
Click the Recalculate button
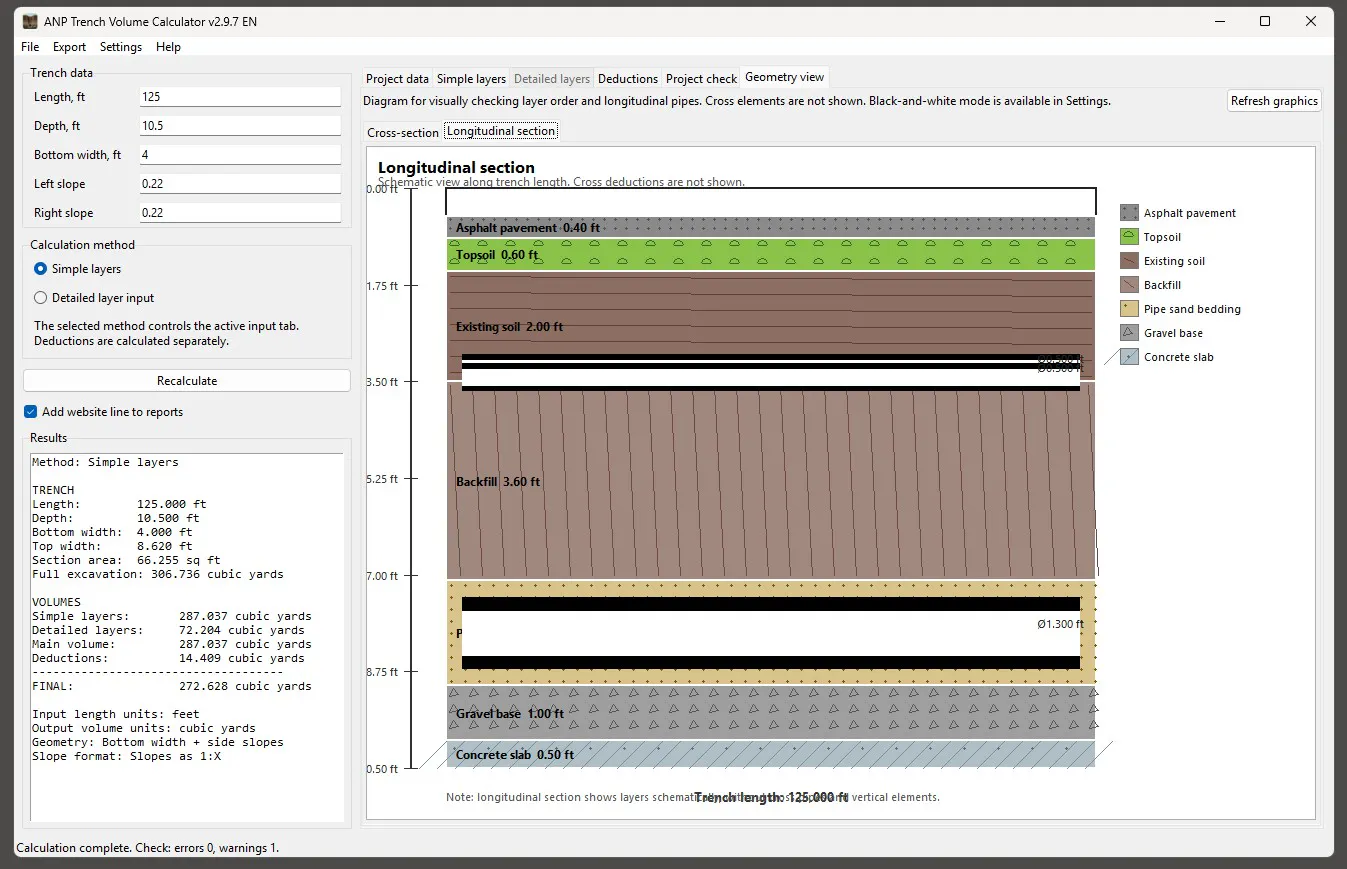[187, 381]
